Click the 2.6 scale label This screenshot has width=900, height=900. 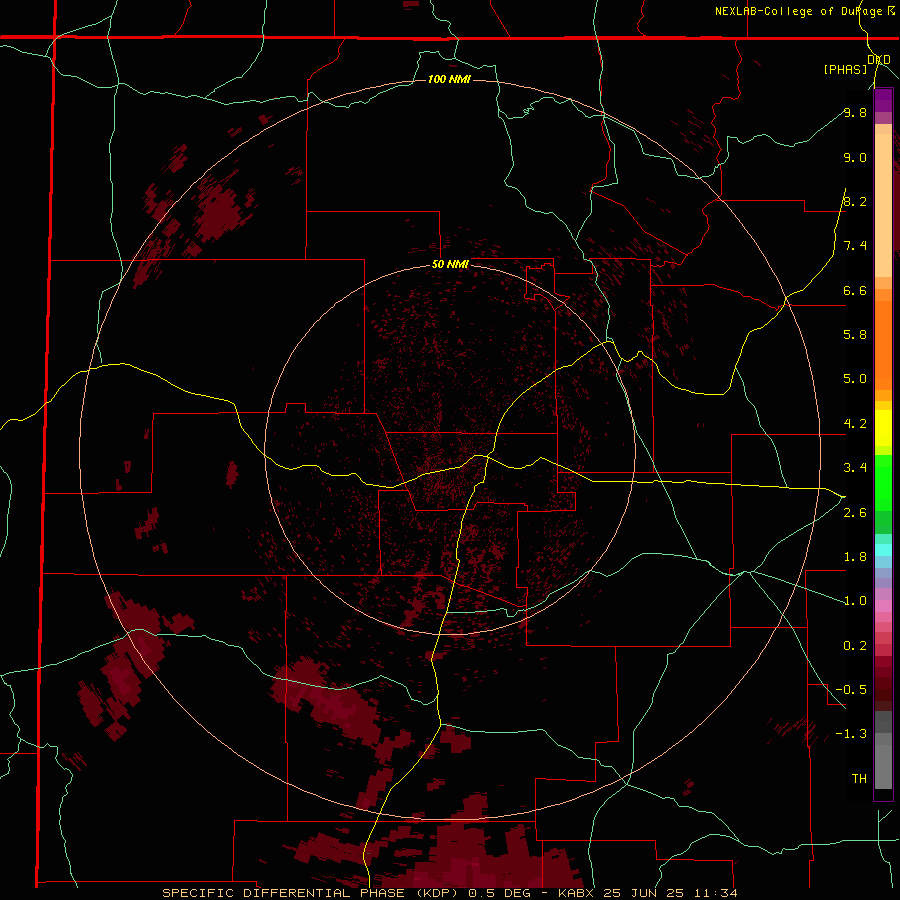[855, 513]
